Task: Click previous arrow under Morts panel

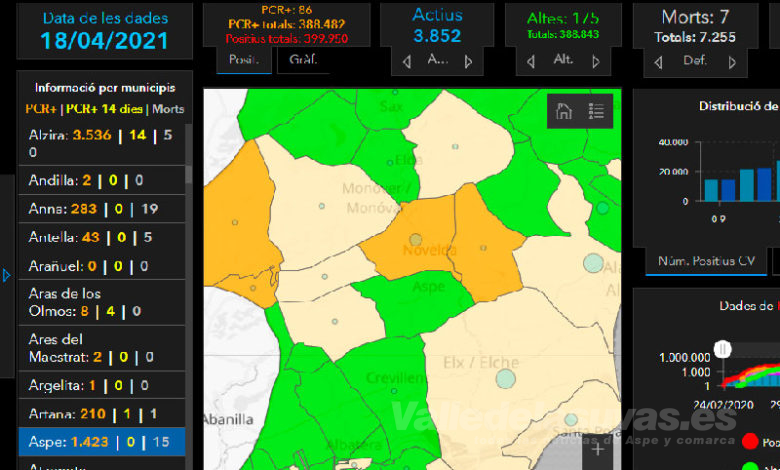Action: (658, 61)
